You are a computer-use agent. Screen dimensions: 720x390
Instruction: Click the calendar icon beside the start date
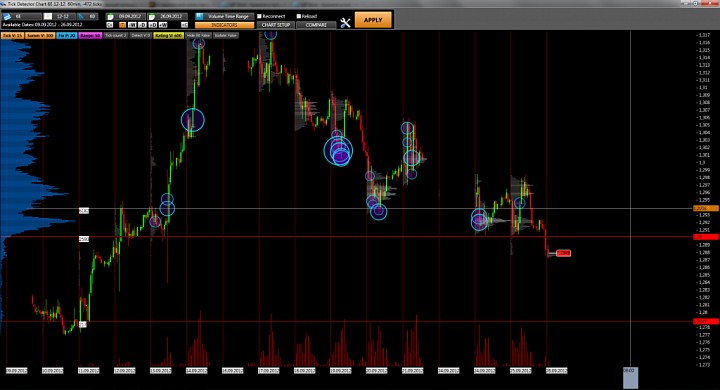pyautogui.click(x=110, y=17)
